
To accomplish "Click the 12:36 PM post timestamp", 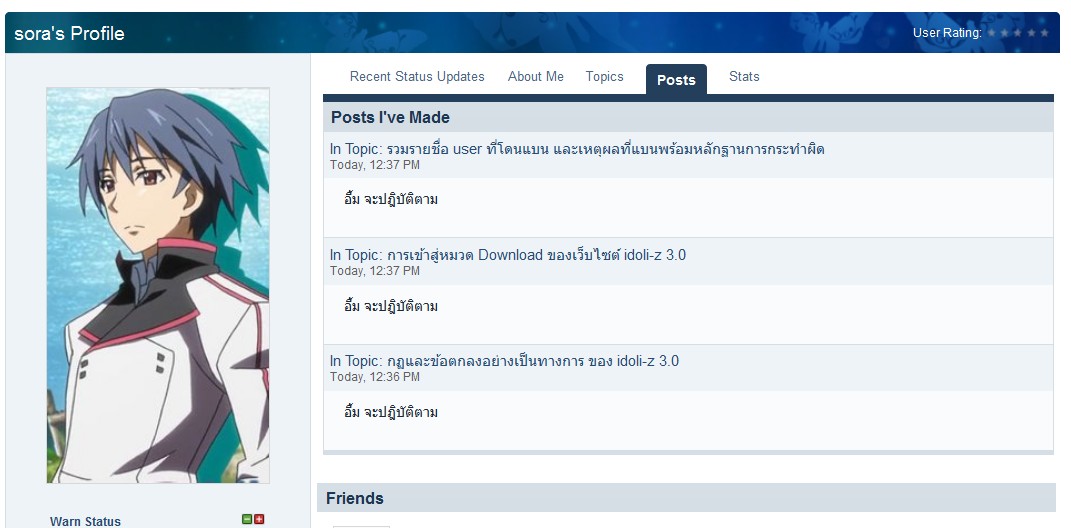I will (x=375, y=377).
